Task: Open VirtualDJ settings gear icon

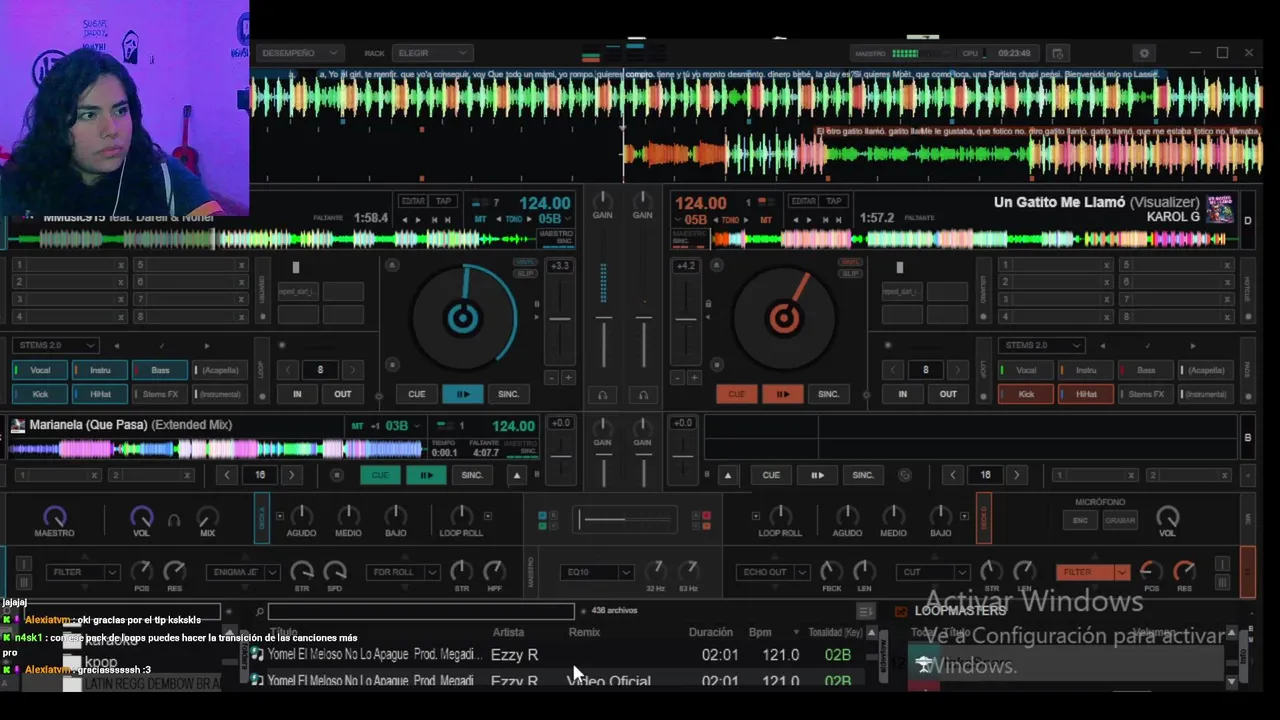Action: click(1145, 53)
